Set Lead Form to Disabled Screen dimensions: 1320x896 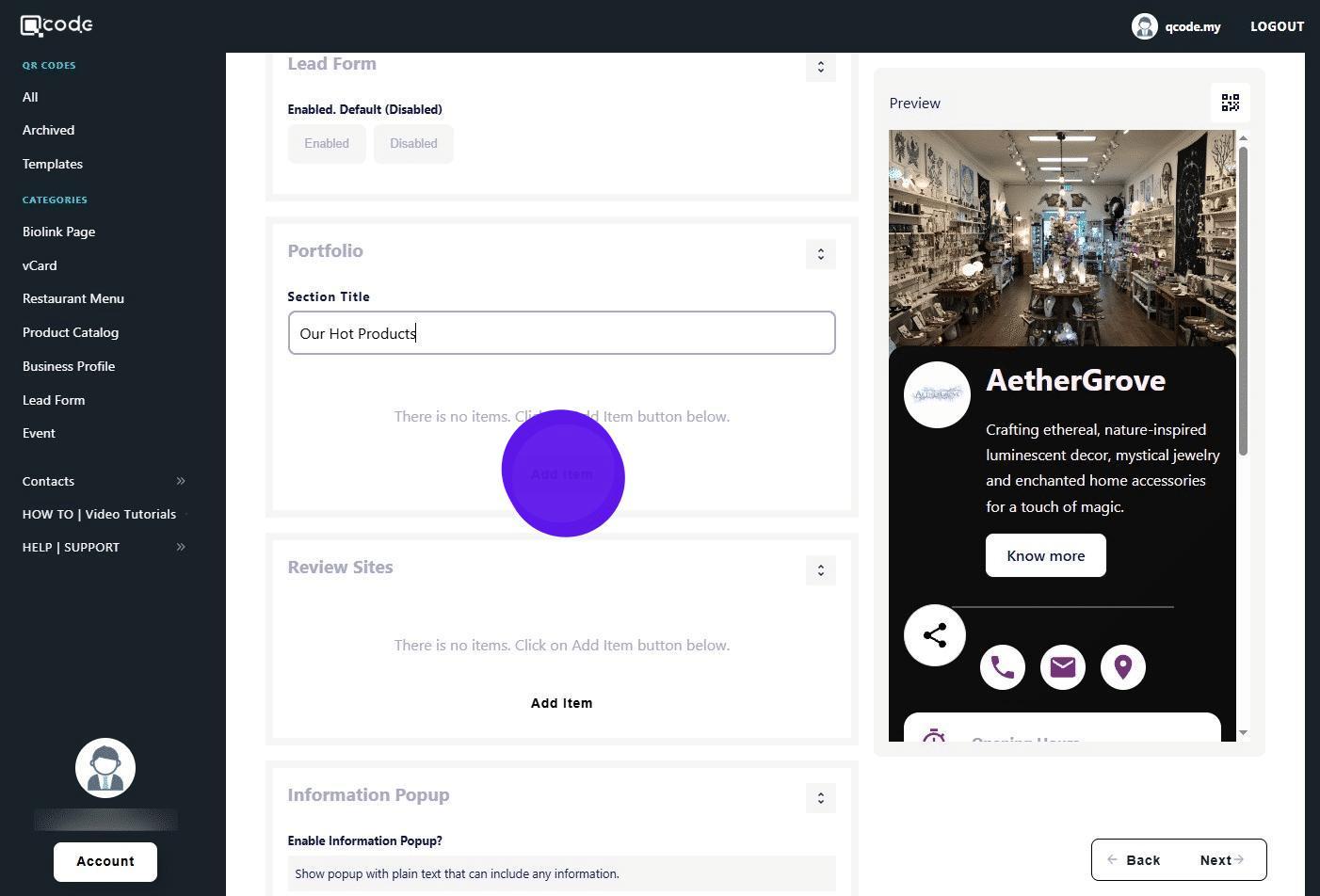pyautogui.click(x=413, y=144)
